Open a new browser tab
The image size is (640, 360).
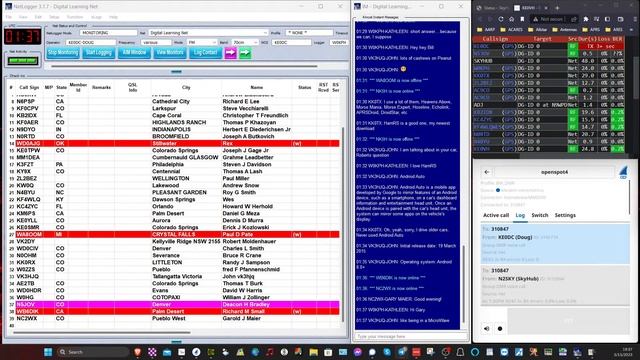[x=557, y=8]
